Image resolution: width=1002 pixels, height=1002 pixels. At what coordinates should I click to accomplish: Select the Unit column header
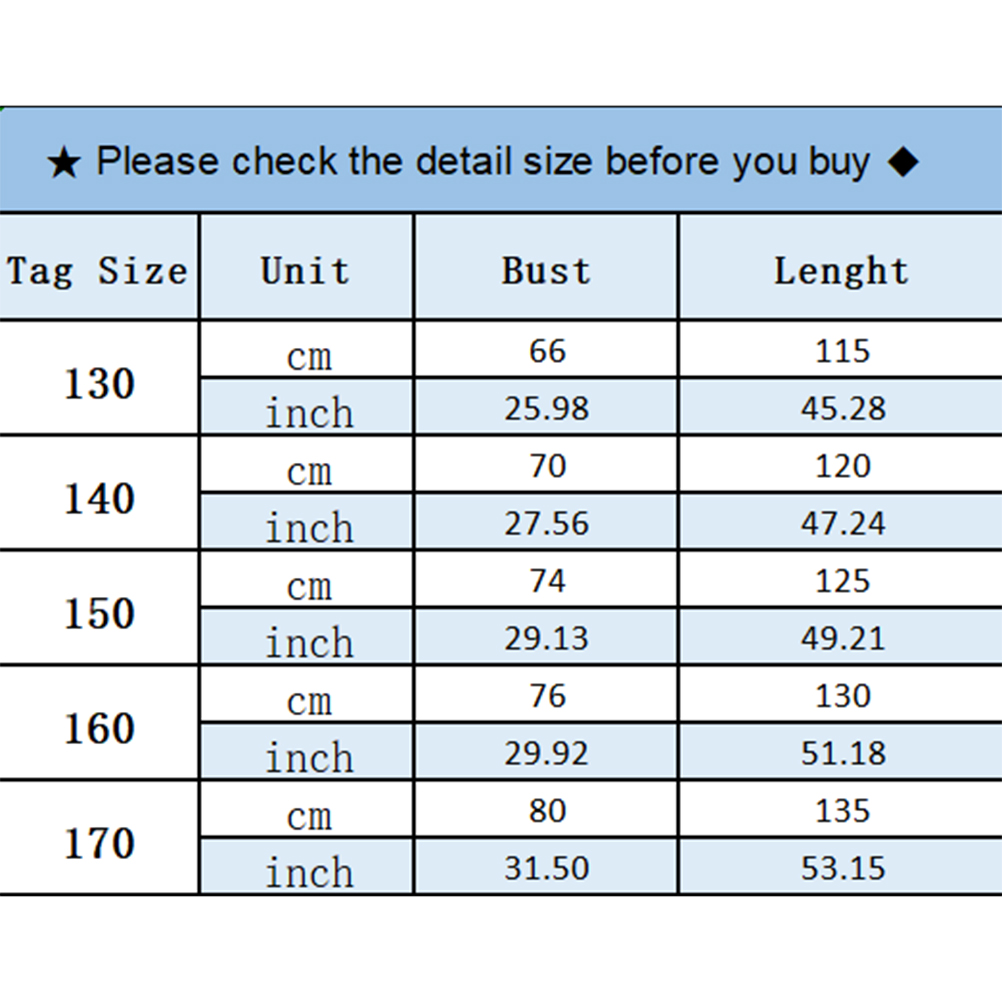tap(306, 270)
